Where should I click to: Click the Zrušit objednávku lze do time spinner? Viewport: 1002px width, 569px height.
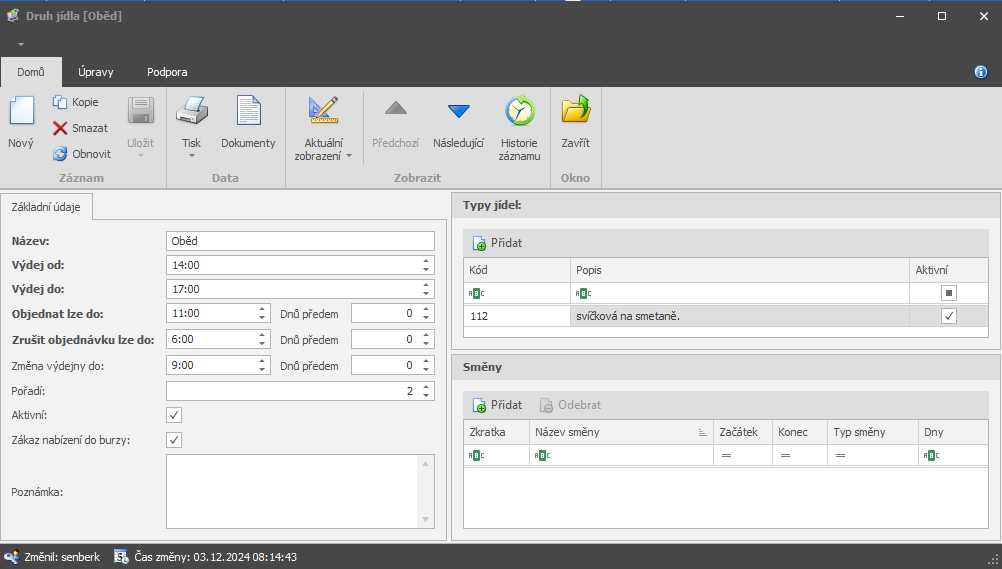[261, 339]
